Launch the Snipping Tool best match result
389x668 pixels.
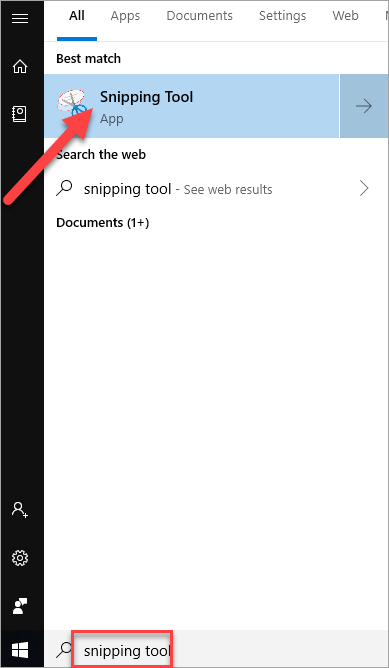coord(191,106)
